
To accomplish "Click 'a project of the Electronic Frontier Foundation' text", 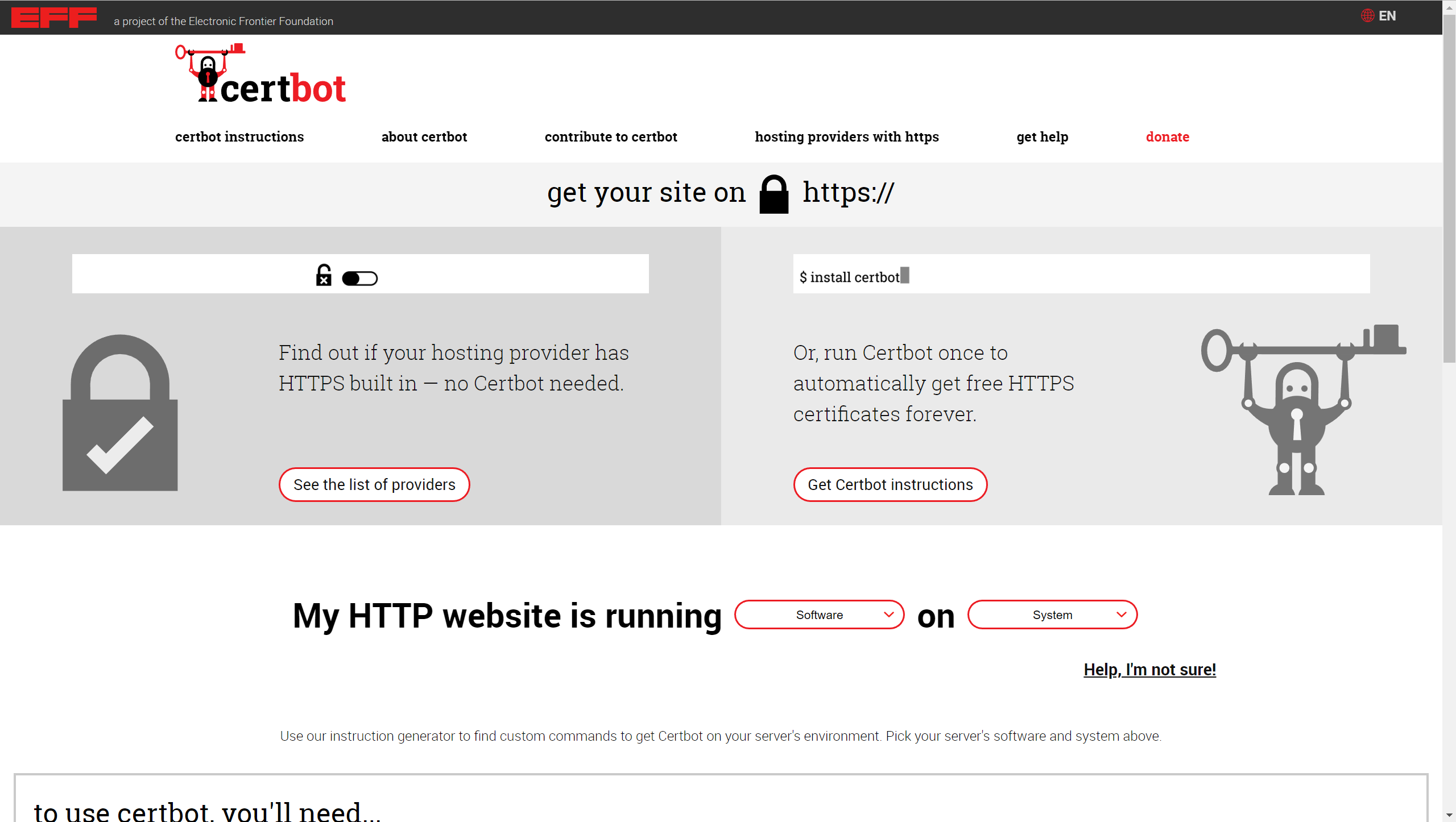I will point(224,21).
